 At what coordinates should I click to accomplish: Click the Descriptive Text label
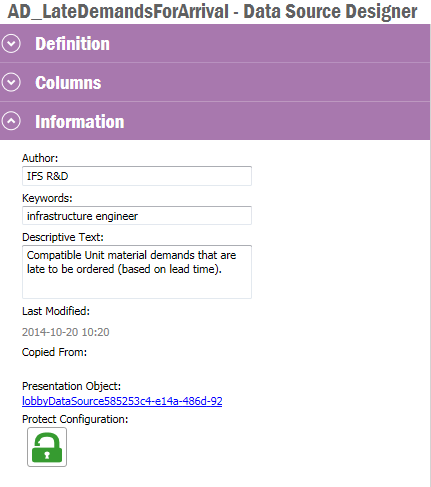pos(63,237)
